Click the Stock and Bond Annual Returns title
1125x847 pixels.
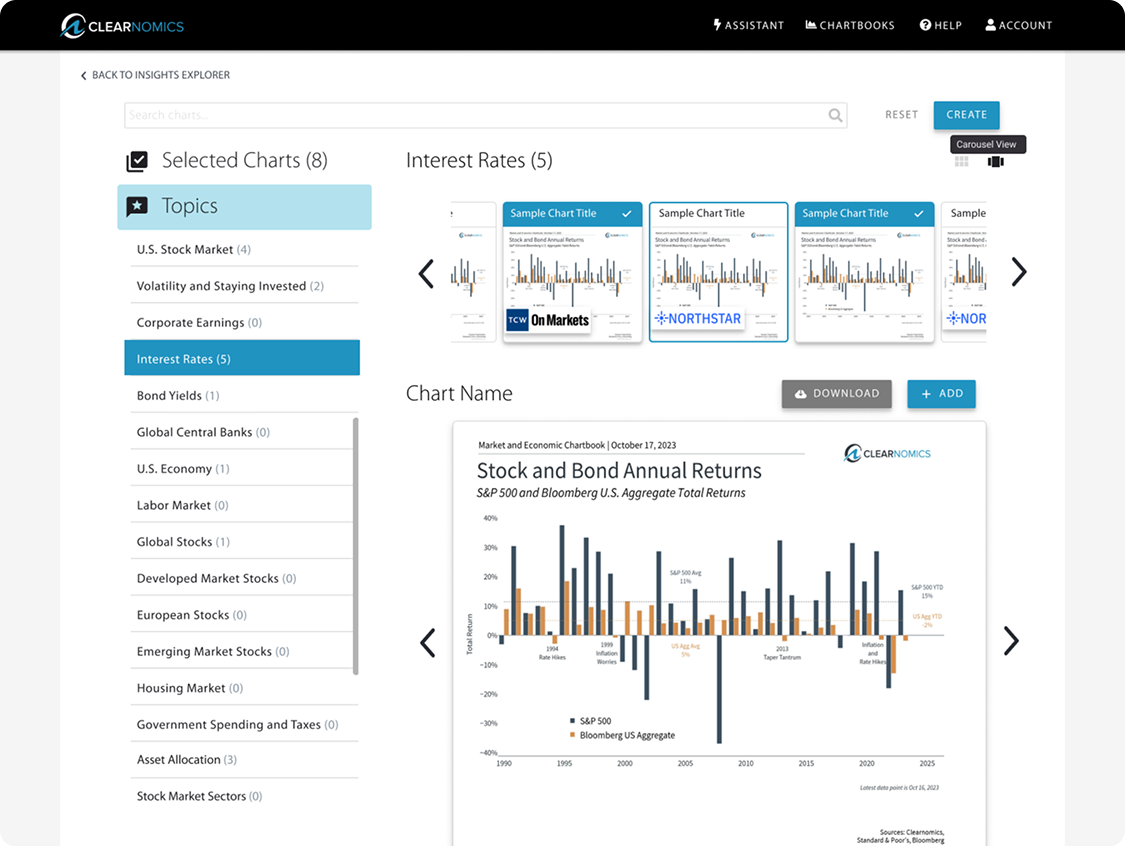coord(619,471)
